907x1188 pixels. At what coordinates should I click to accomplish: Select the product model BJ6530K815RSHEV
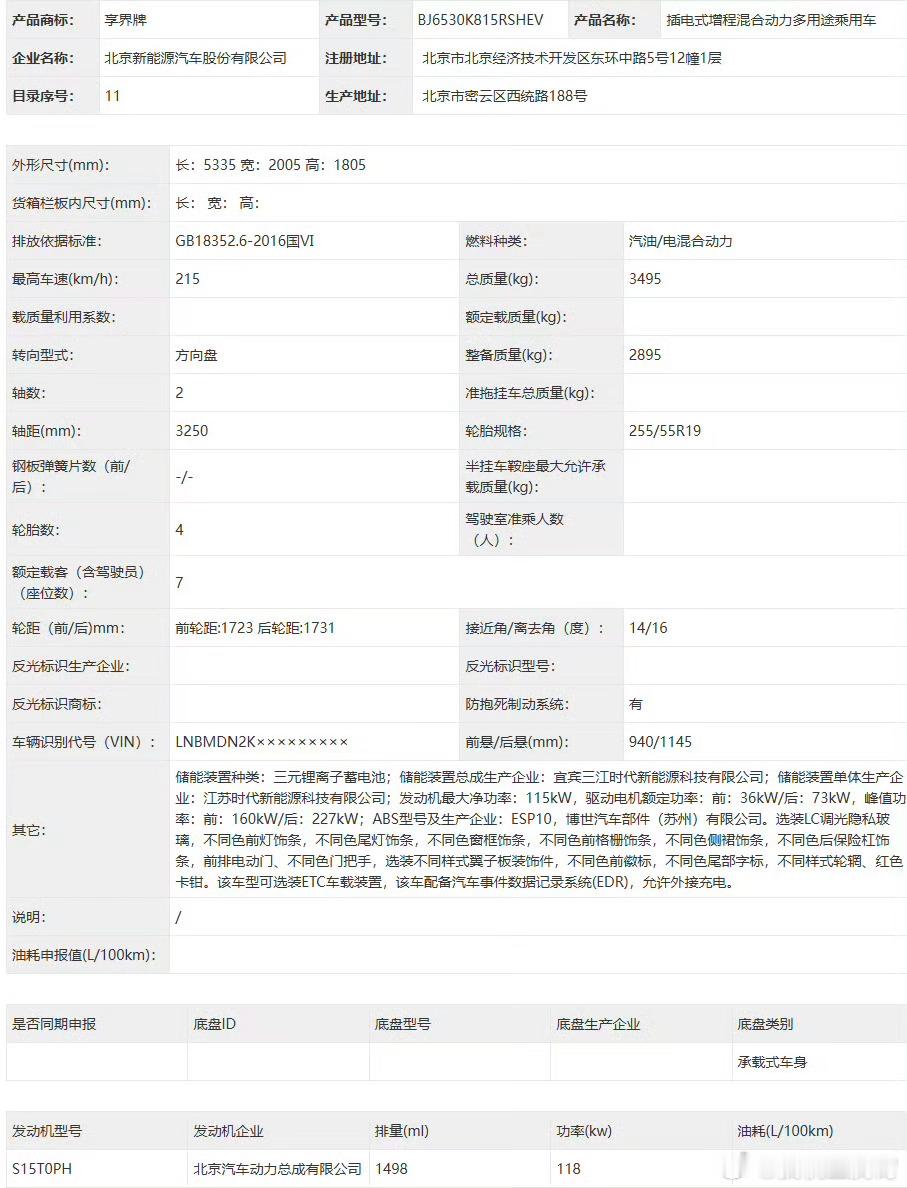[x=480, y=20]
